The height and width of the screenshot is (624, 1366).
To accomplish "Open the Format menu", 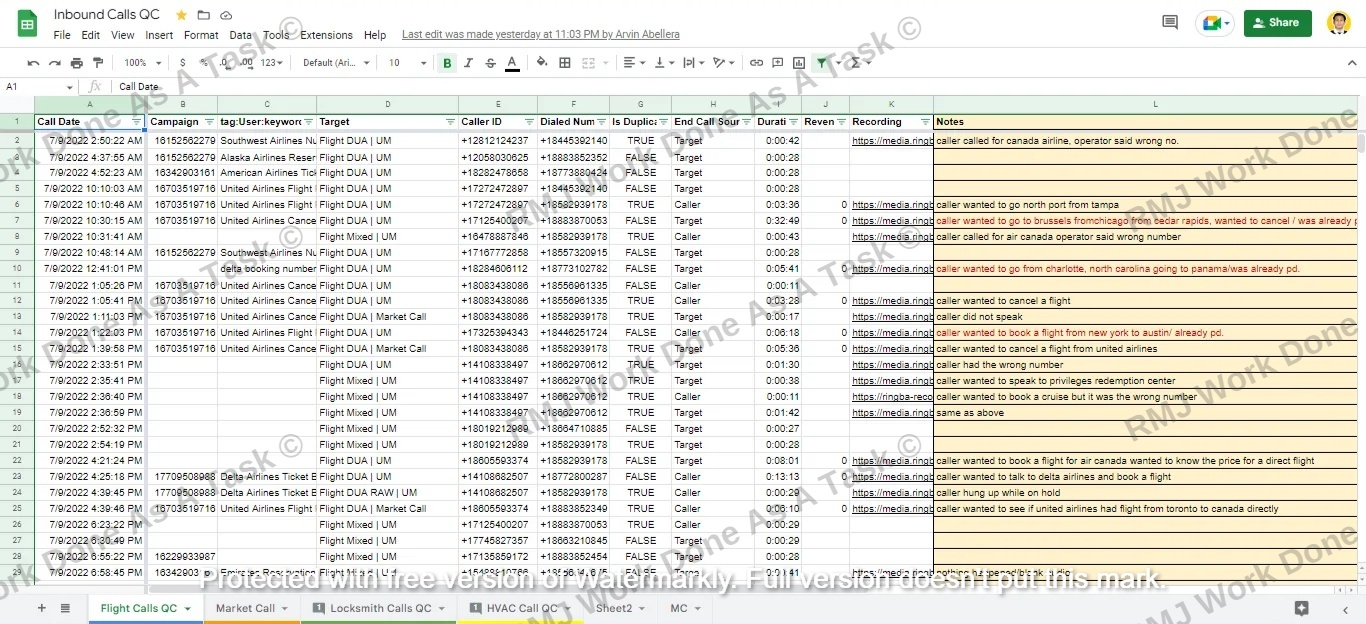I will (x=201, y=35).
